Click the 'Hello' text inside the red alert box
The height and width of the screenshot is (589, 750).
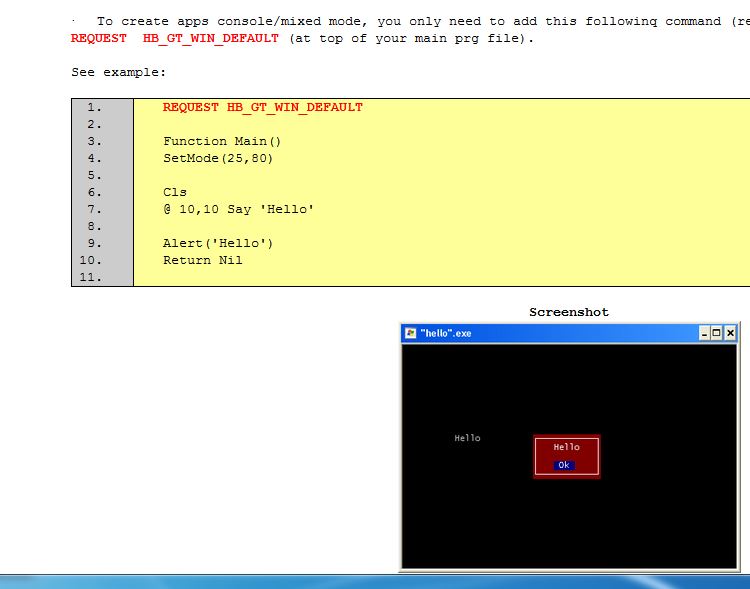(x=567, y=447)
